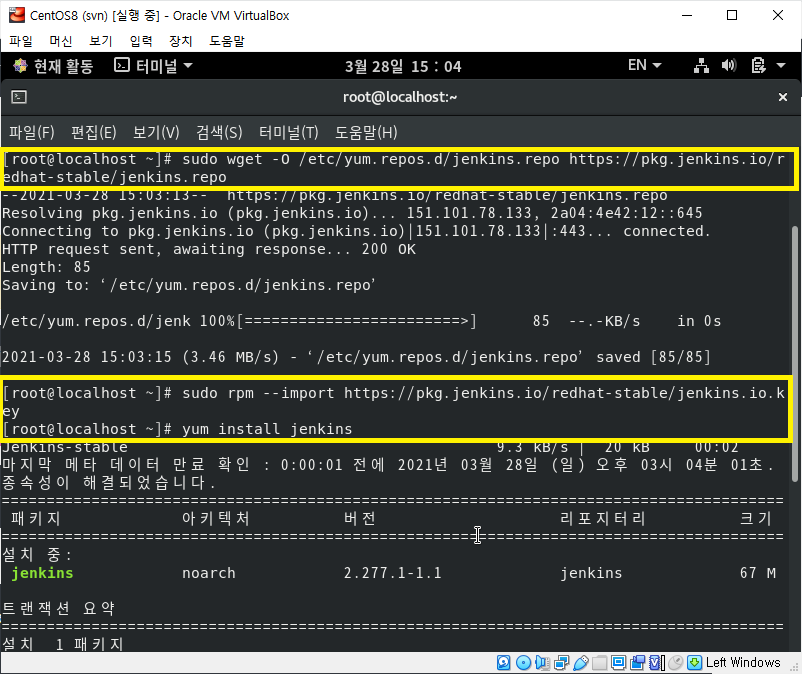The image size is (802, 674).
Task: Click the 리포지터리 column header
Action: point(603,519)
